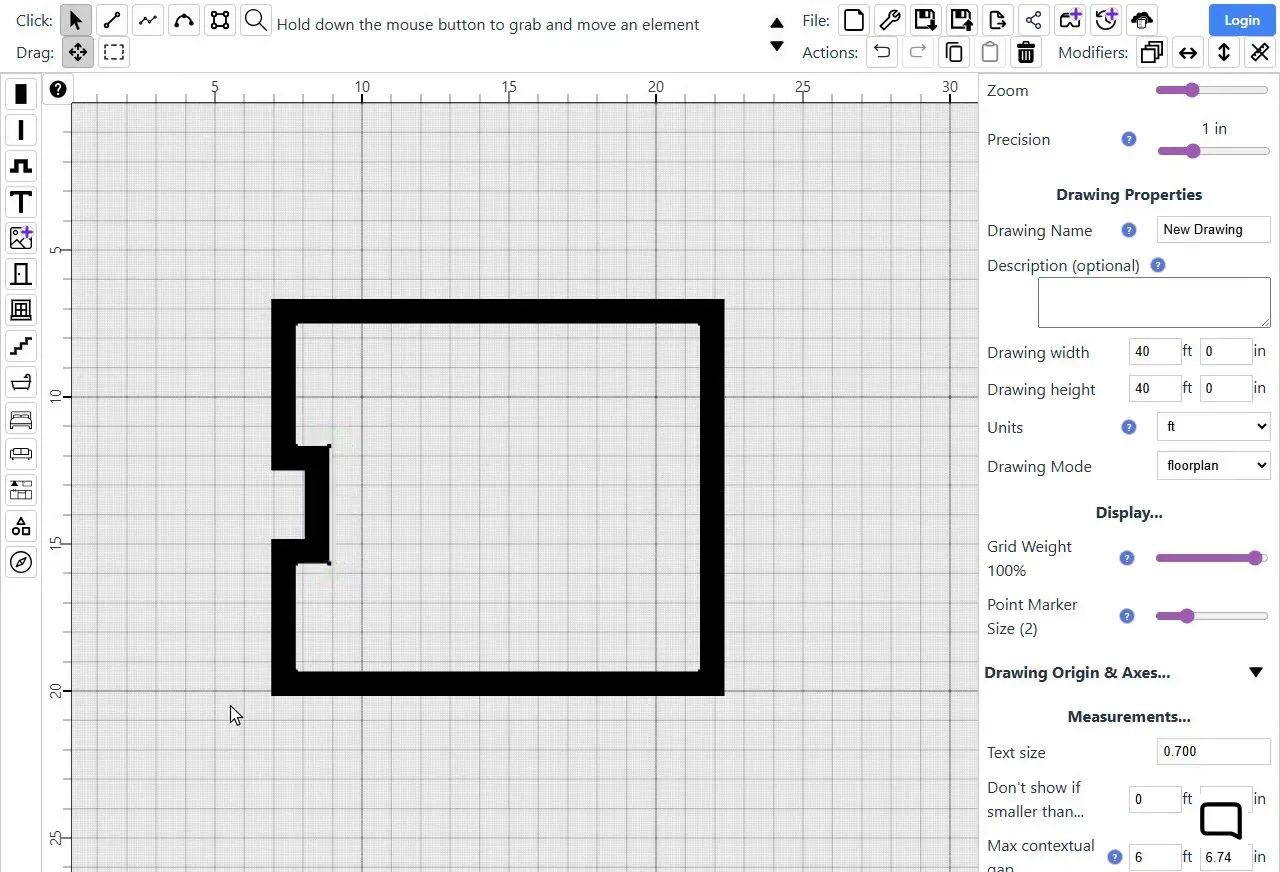
Task: Enable the marquee selection drag mode
Action: [114, 52]
